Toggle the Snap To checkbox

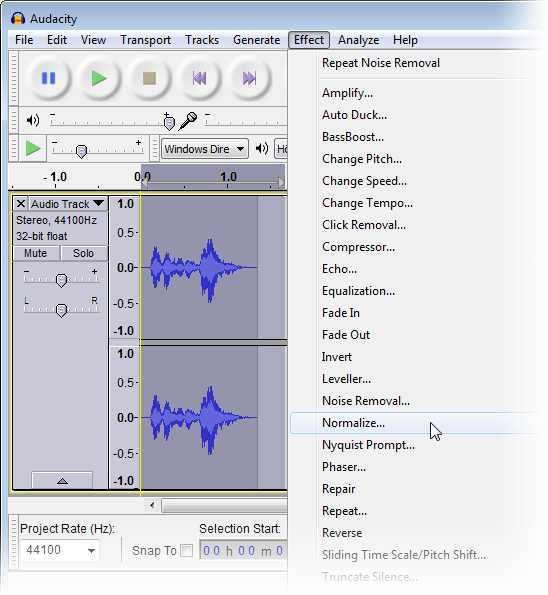click(186, 551)
